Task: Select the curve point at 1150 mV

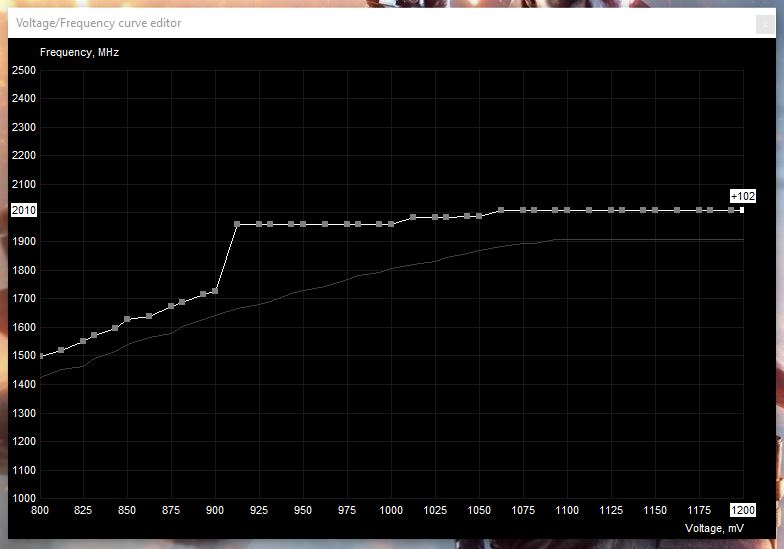Action: tap(655, 210)
